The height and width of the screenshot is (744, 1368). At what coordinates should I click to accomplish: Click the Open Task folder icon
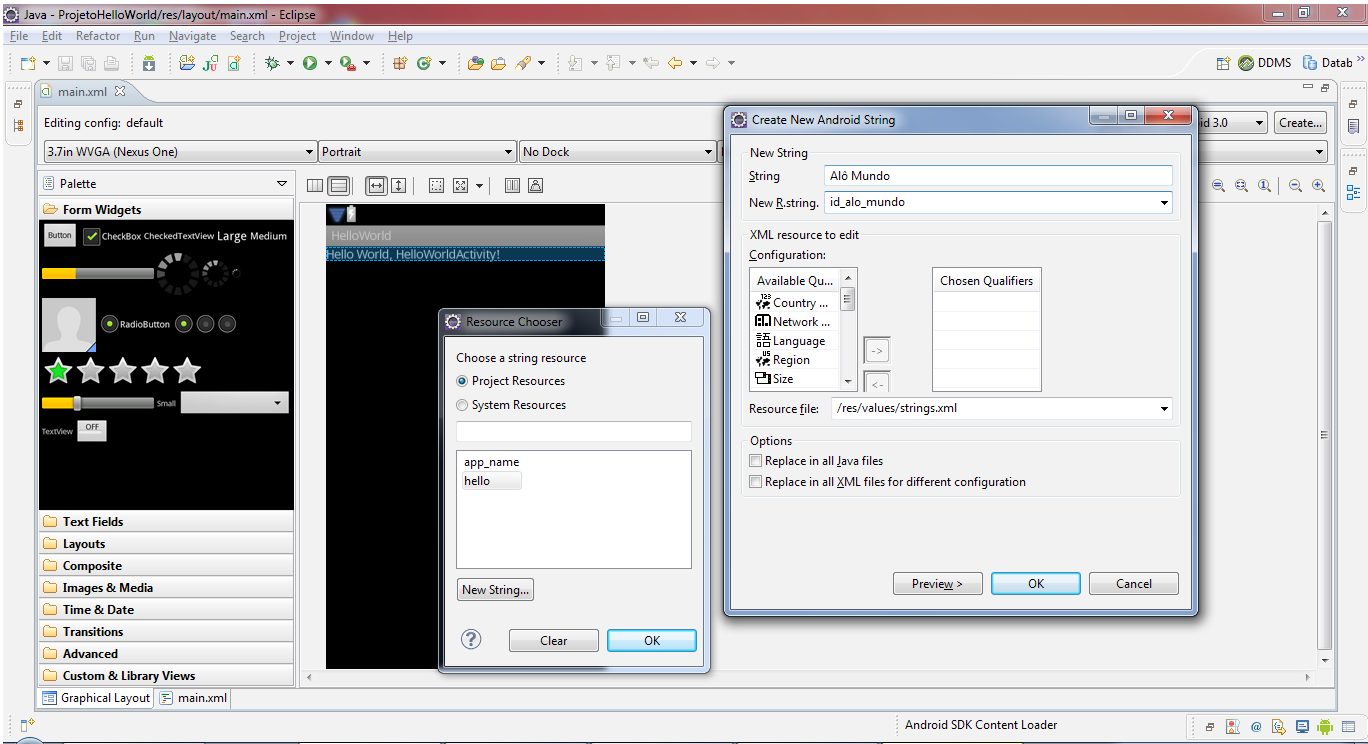pos(498,63)
